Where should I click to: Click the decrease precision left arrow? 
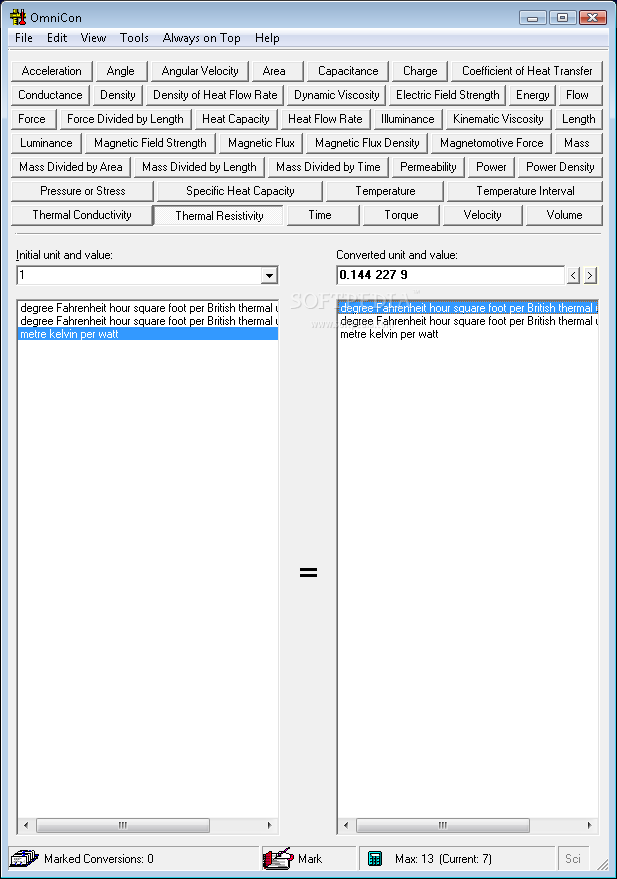(x=573, y=275)
